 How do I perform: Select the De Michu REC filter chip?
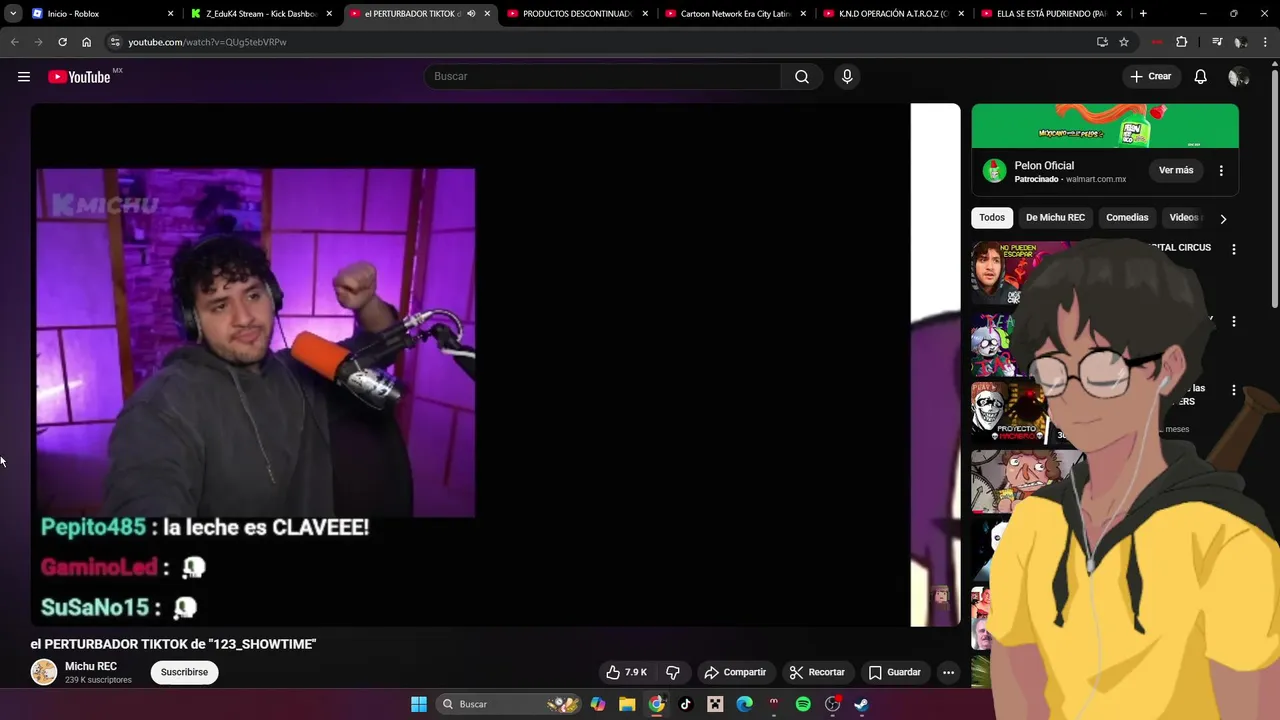click(x=1055, y=218)
